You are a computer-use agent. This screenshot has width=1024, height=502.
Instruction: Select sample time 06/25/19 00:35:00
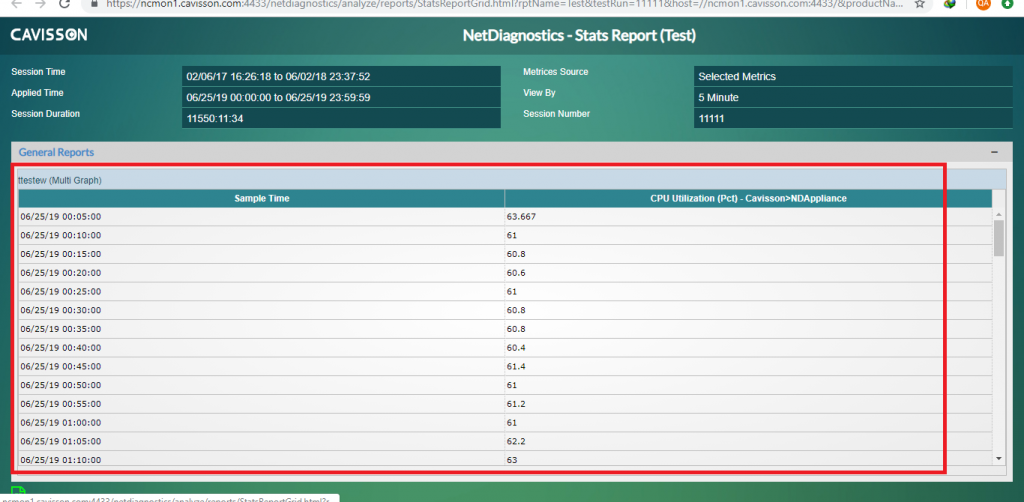pyautogui.click(x=61, y=328)
